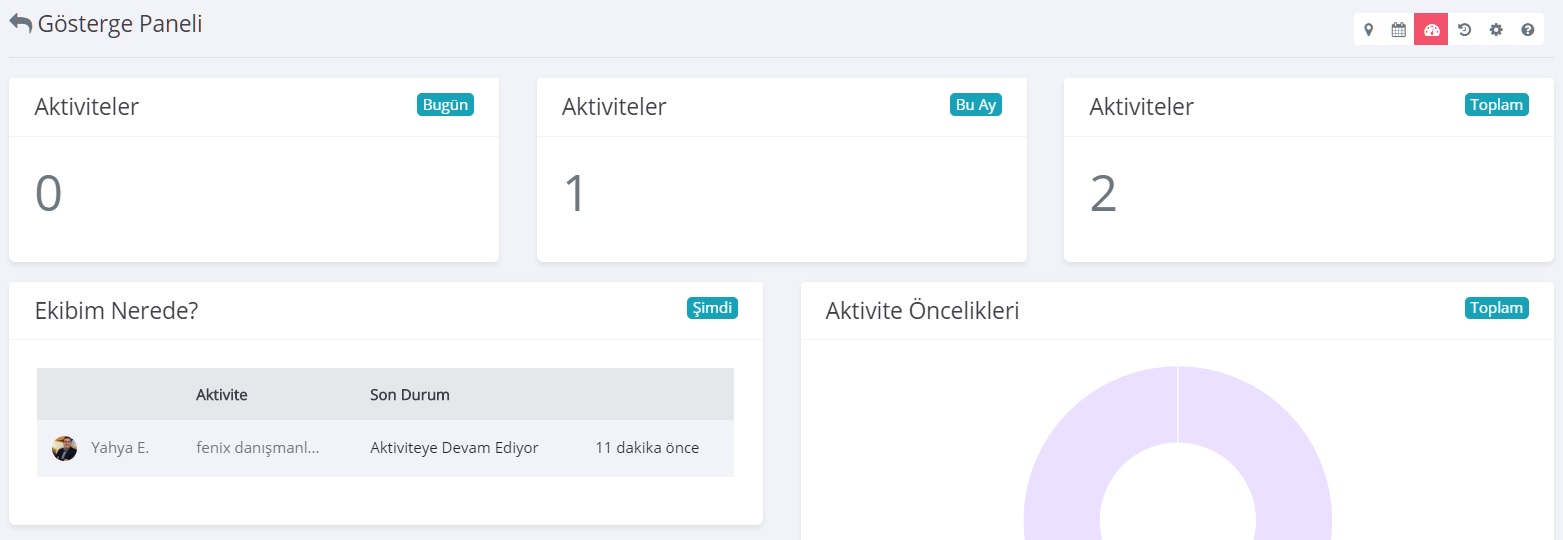This screenshot has width=1563, height=540.
Task: Select the dashboard gauge icon
Action: point(1431,30)
